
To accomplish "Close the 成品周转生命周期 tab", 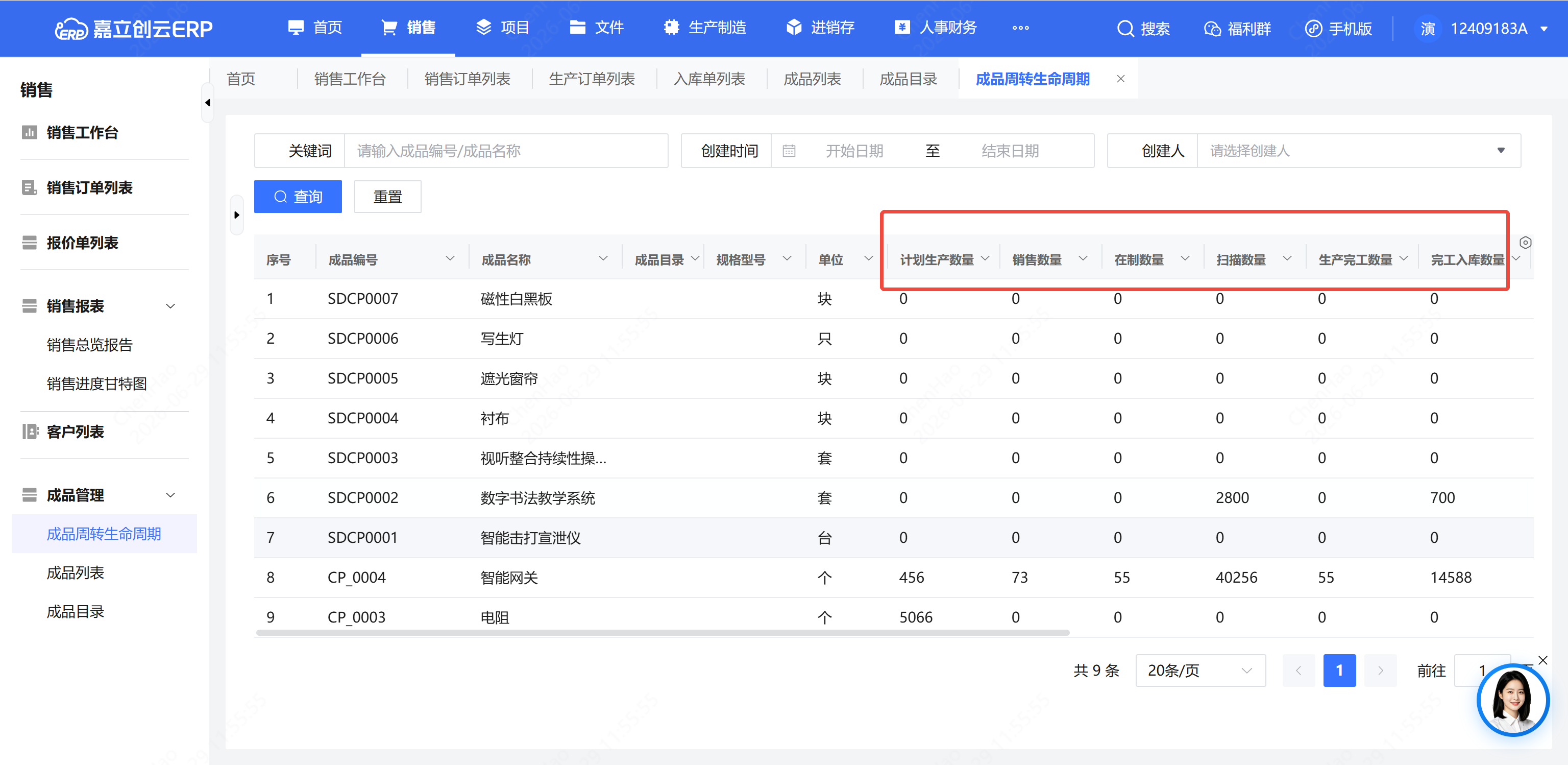I will pyautogui.click(x=1120, y=79).
